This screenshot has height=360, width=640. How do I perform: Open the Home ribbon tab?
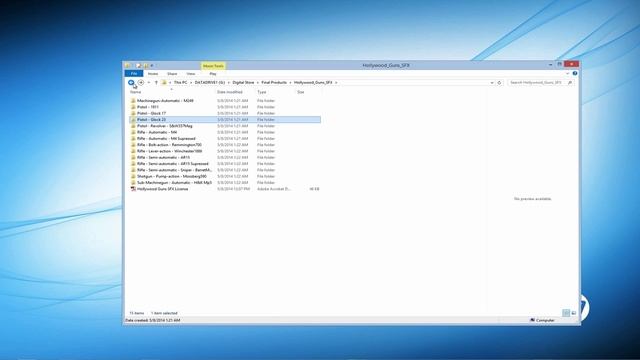[153, 74]
